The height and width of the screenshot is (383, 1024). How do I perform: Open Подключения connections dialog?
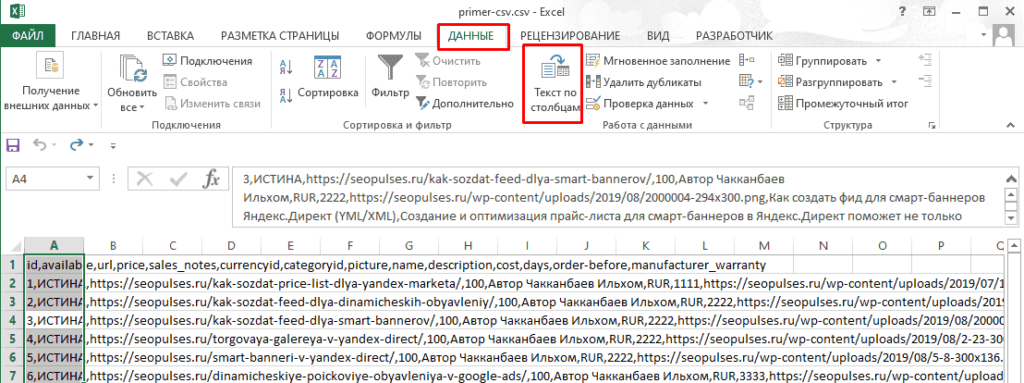207,61
